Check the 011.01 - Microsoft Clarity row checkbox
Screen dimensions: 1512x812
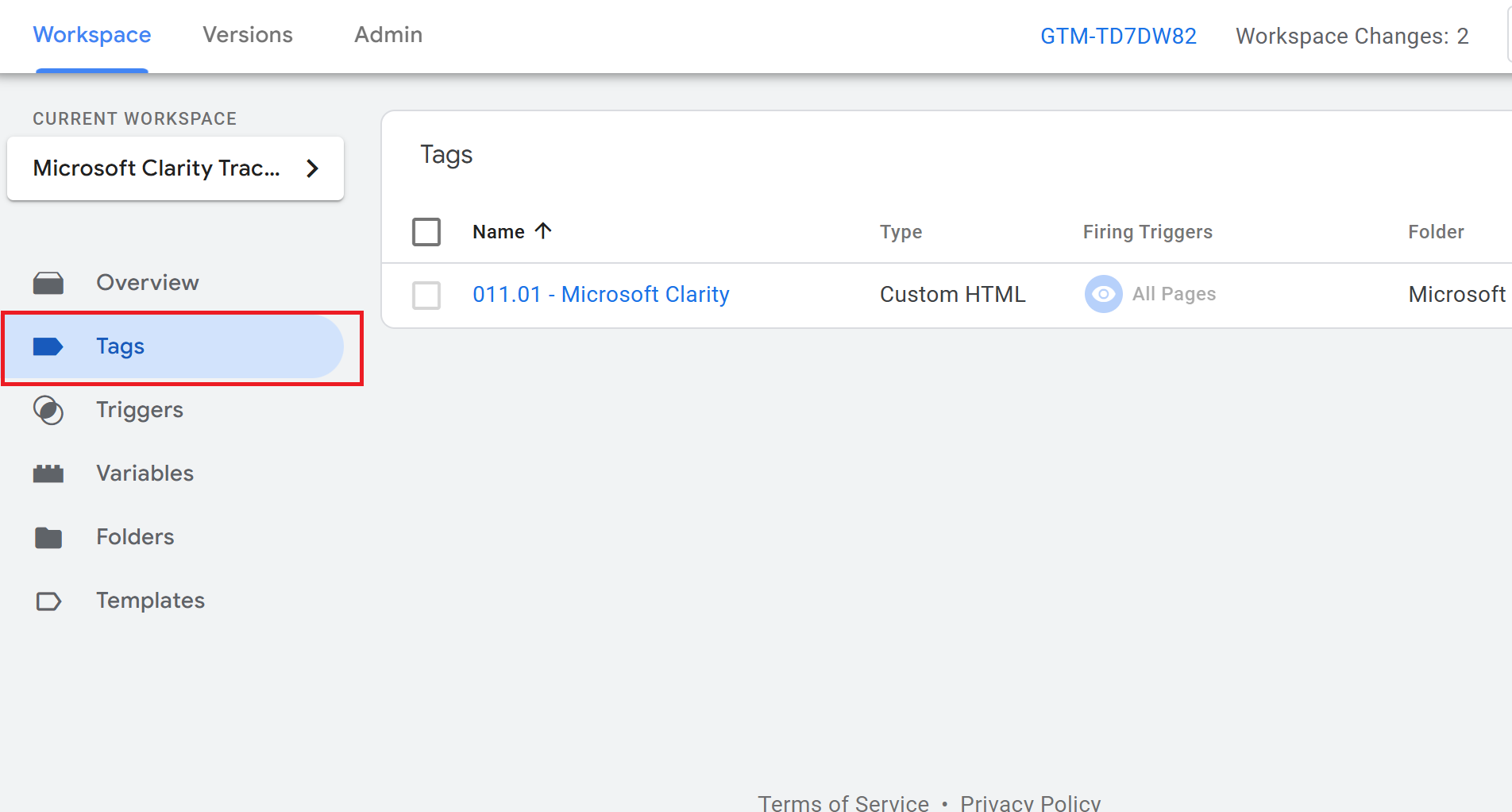(x=426, y=295)
